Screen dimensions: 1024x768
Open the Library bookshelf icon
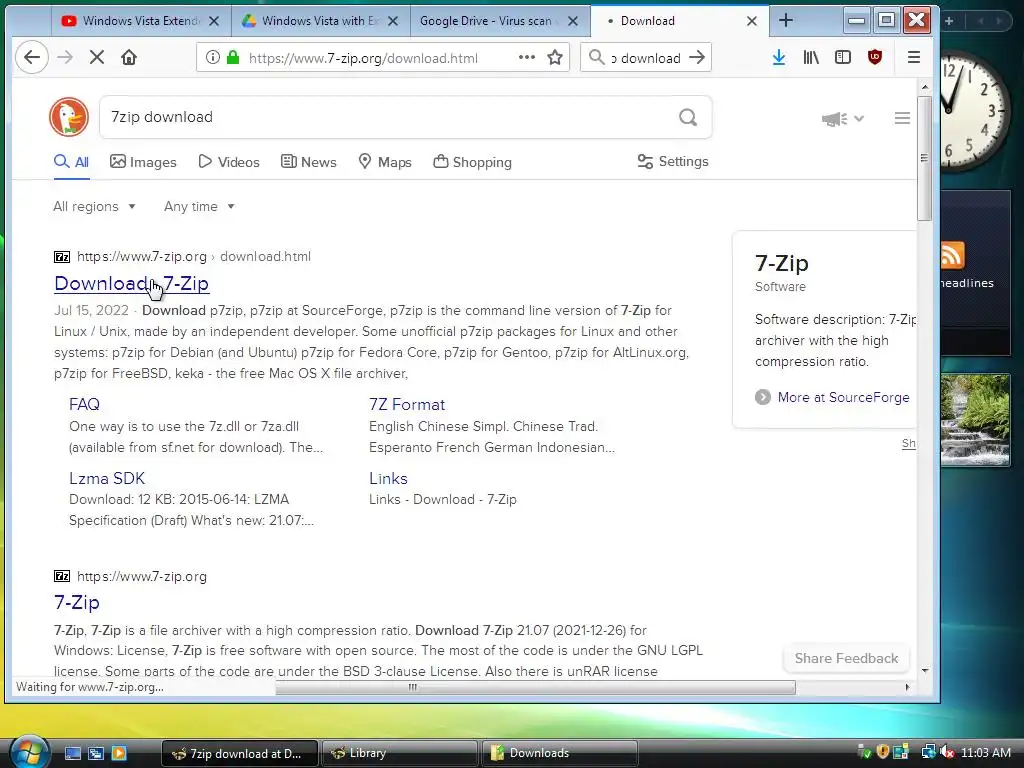point(810,57)
